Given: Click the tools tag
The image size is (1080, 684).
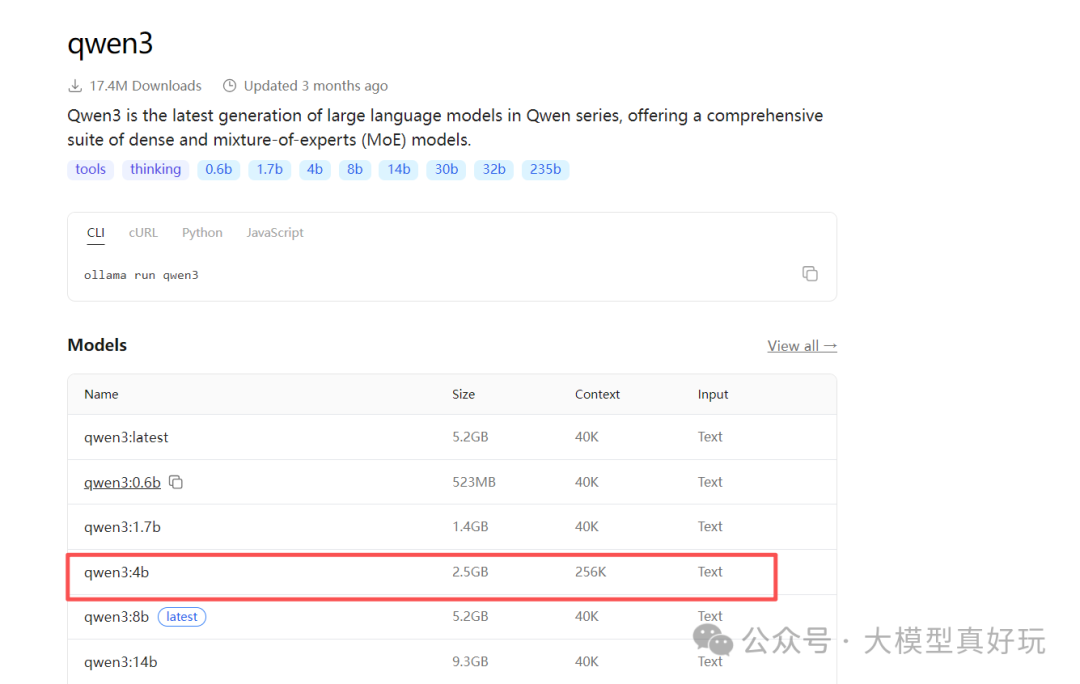Looking at the screenshot, I should coord(90,169).
